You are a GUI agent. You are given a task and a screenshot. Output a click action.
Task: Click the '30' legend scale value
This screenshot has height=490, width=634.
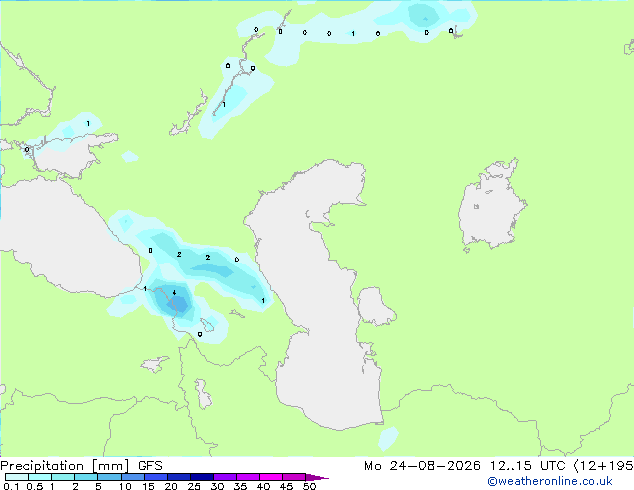point(217,486)
